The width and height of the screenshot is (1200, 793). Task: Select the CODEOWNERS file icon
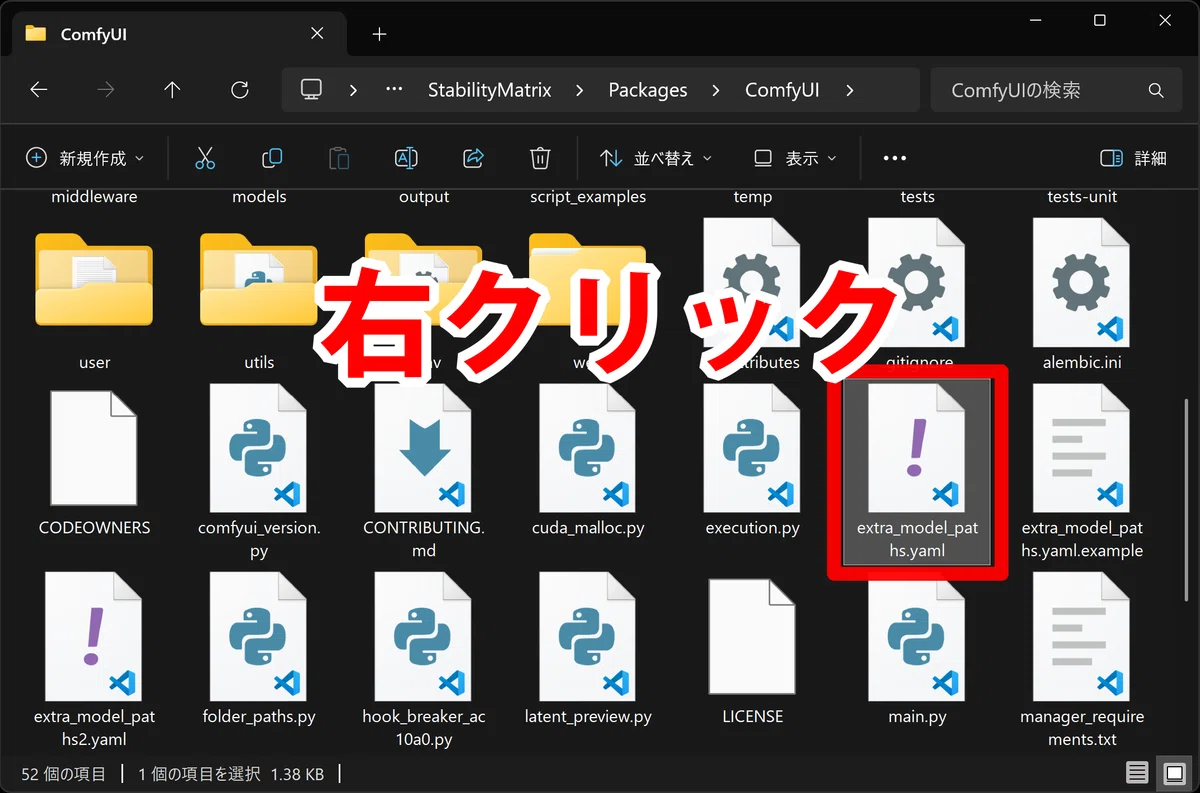point(94,448)
